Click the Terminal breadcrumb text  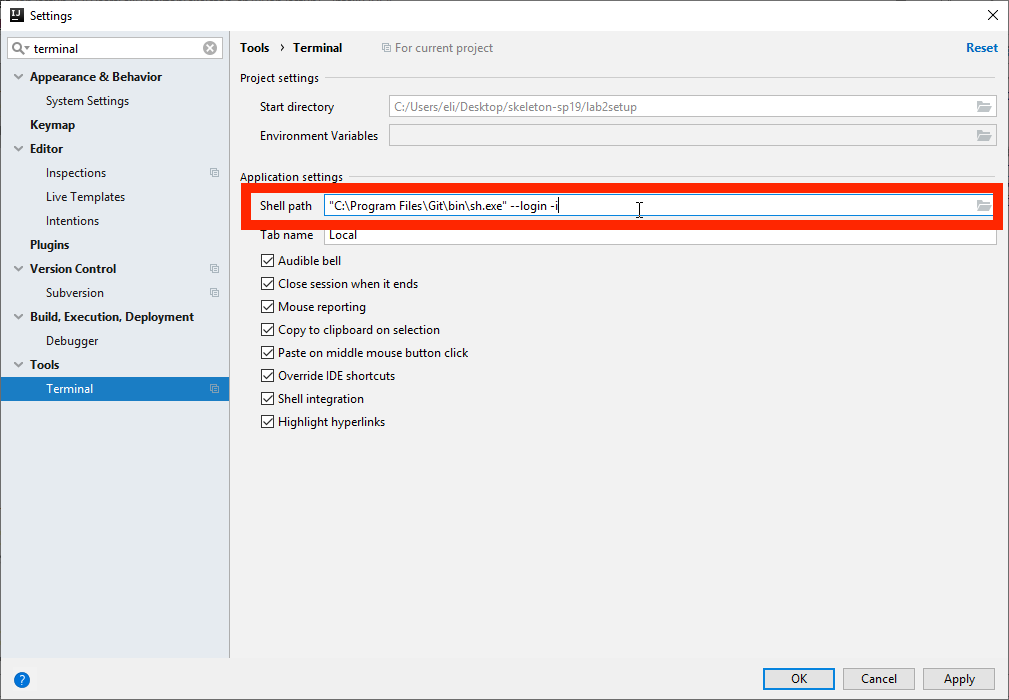tap(318, 48)
